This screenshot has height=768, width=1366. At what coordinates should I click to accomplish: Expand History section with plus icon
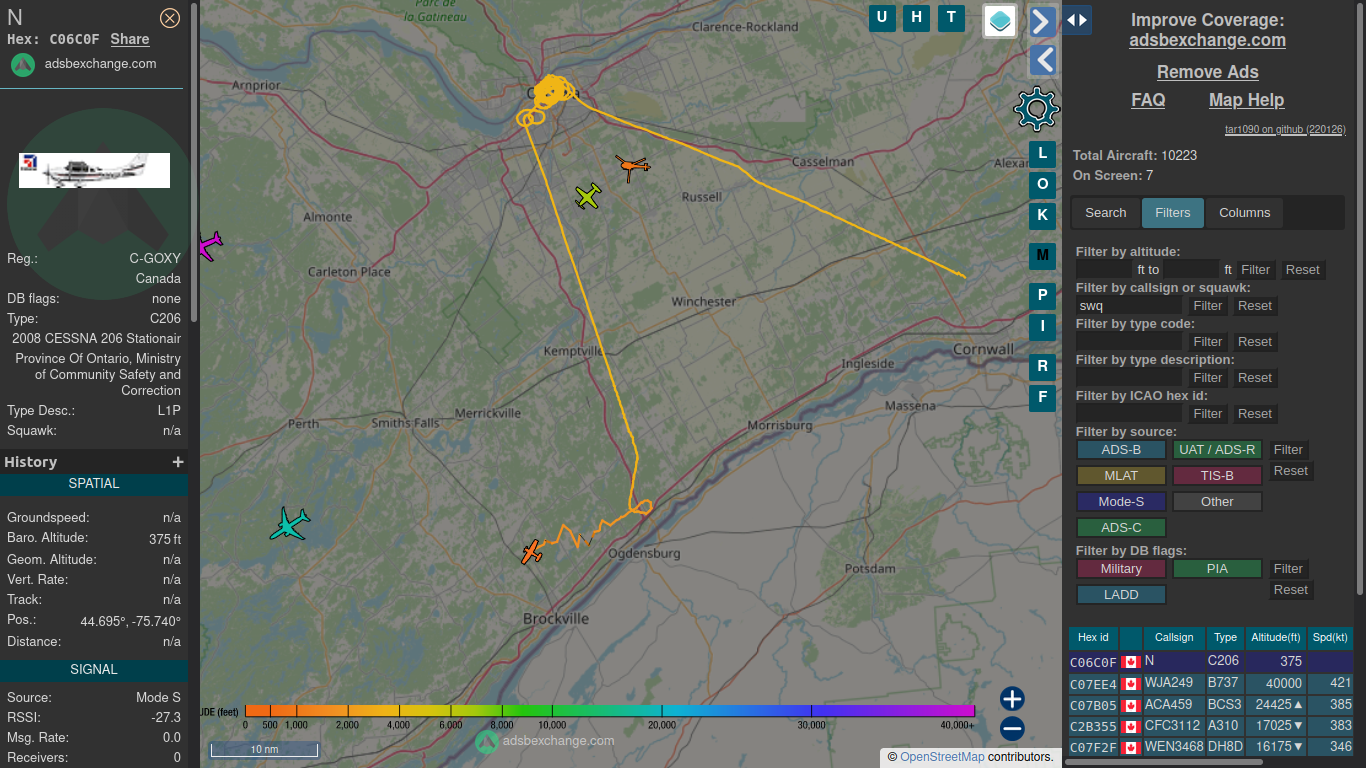click(178, 462)
